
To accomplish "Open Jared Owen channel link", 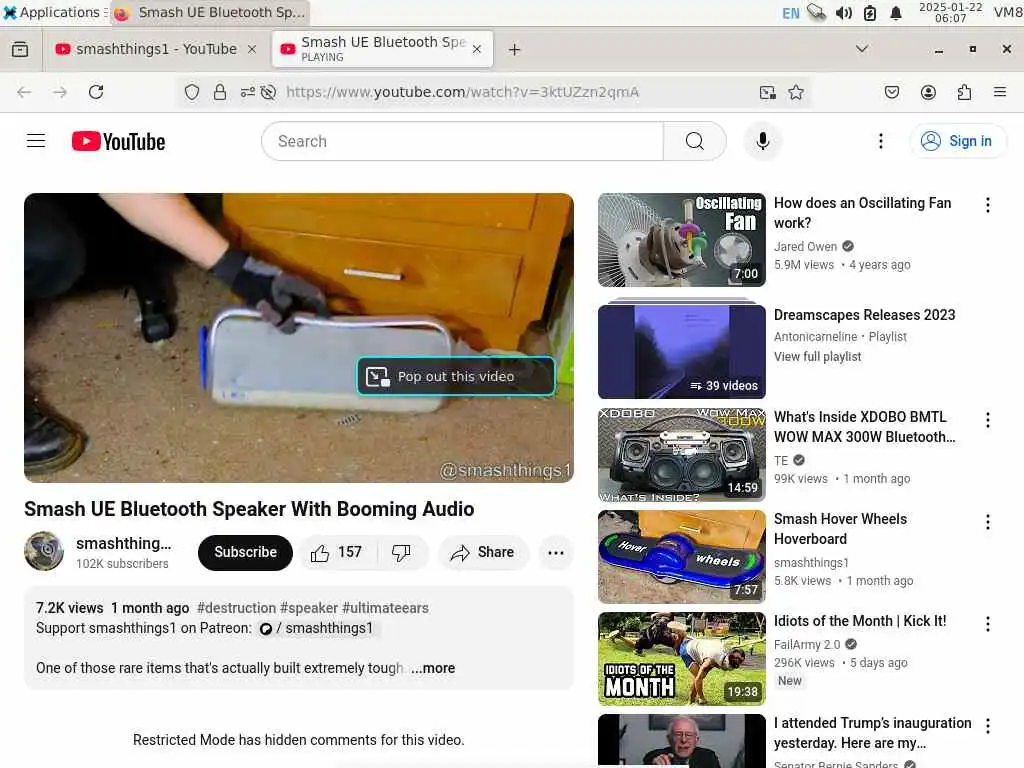I will coord(805,247).
